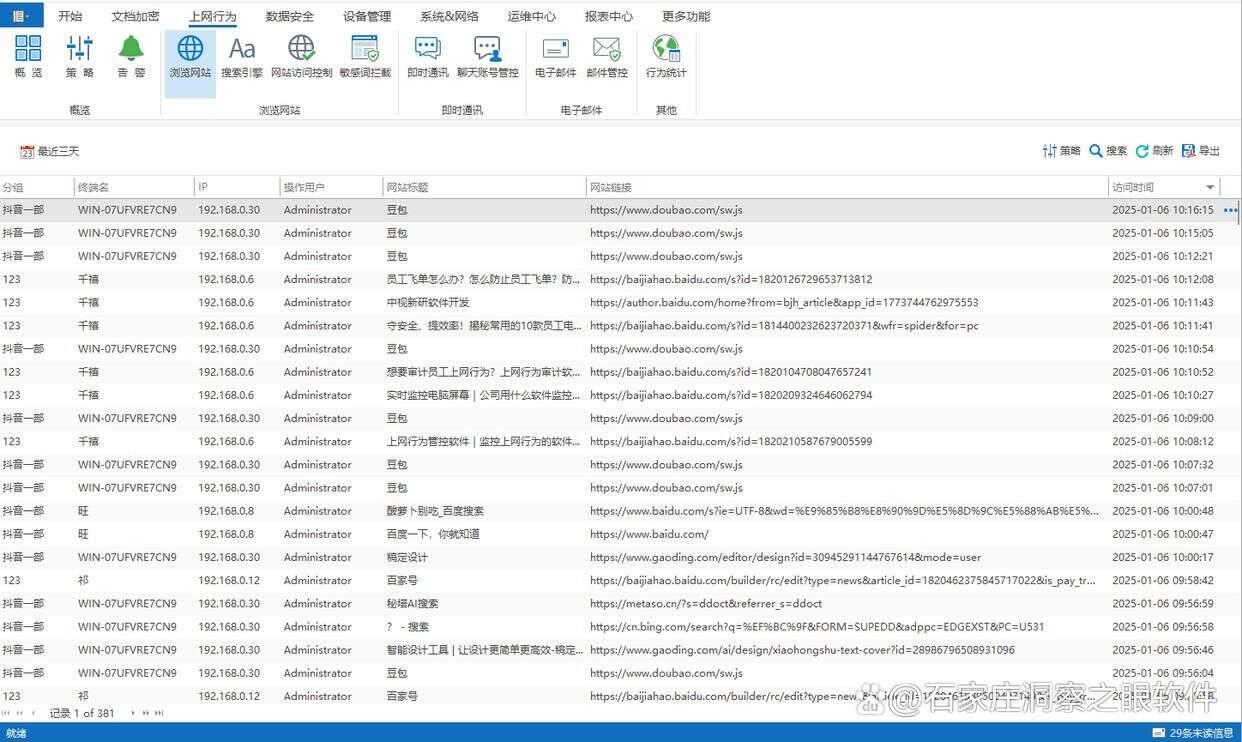
Task: Open the 告警 bell icon
Action: [x=130, y=57]
